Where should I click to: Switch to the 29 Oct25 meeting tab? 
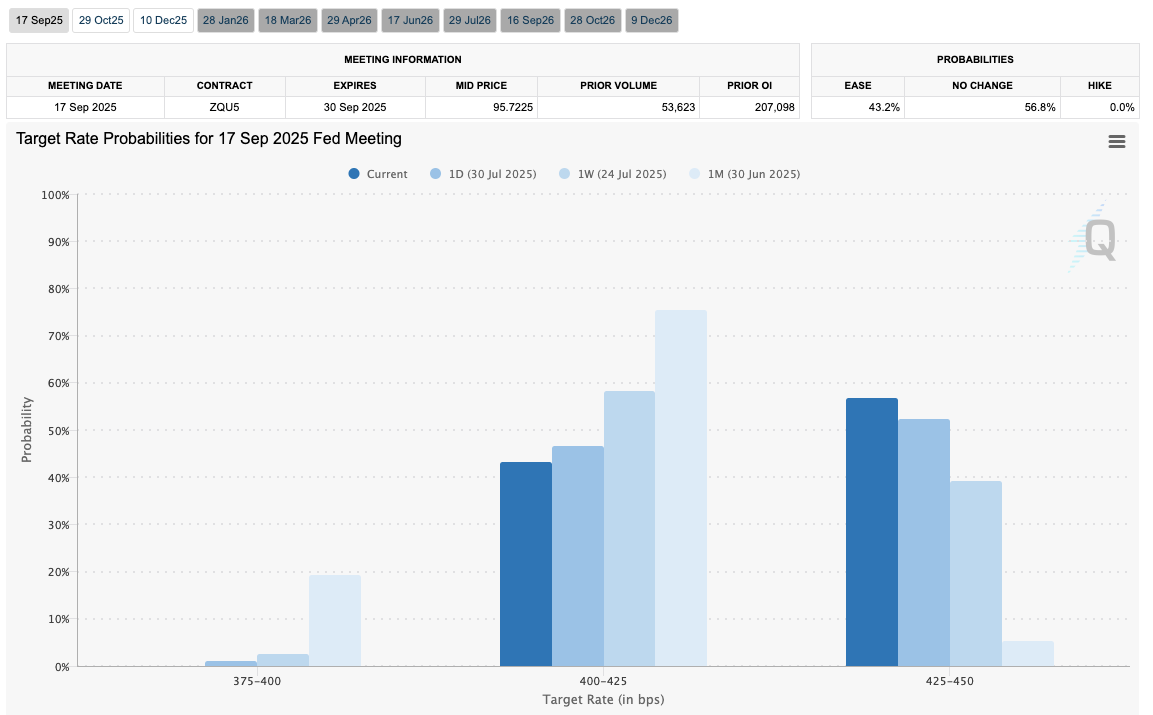(101, 20)
